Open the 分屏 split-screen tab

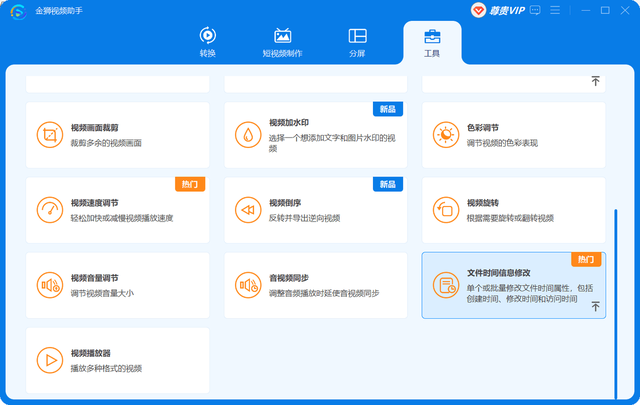tap(357, 42)
